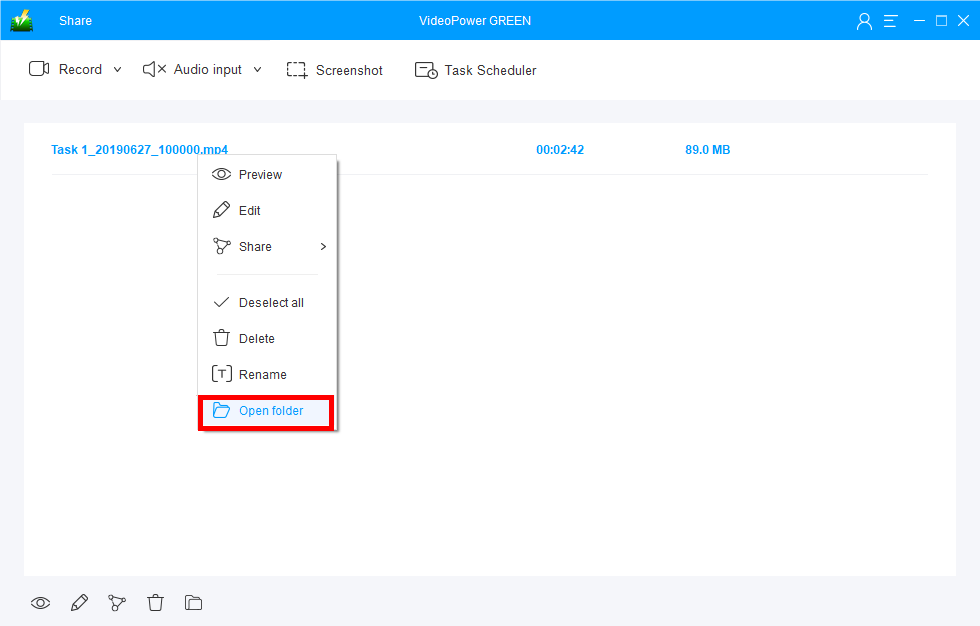Click the Delete trash icon at bottom
Image resolution: width=980 pixels, height=626 pixels.
pos(155,602)
